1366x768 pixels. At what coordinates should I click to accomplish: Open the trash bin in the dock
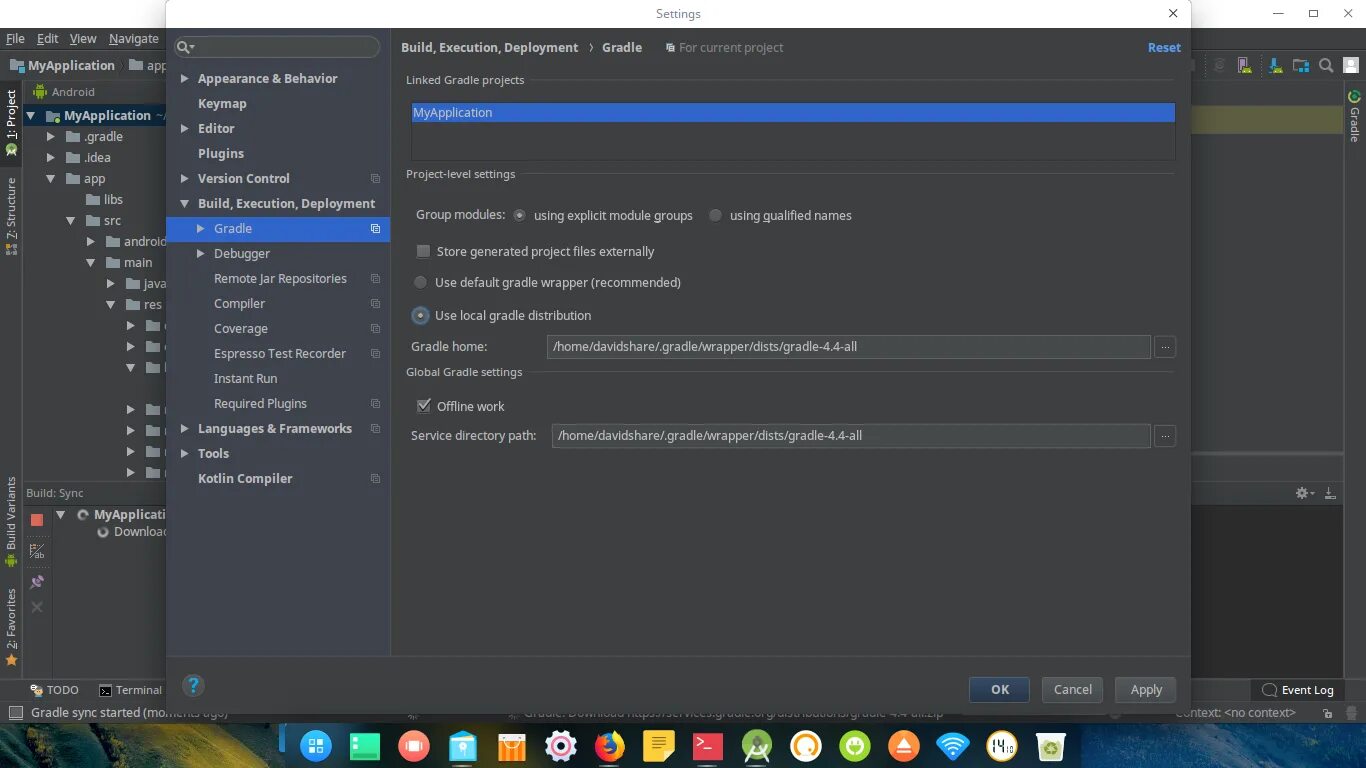[x=1051, y=746]
